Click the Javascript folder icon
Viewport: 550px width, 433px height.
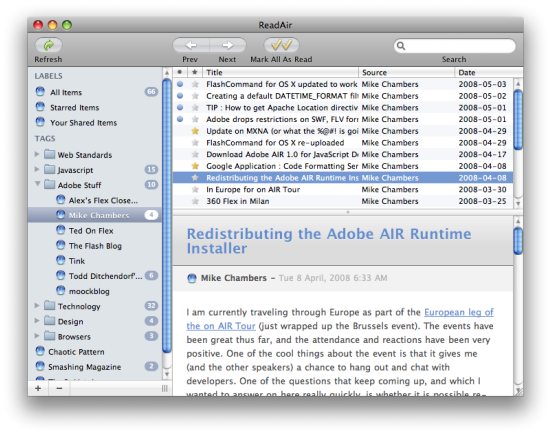tap(50, 169)
